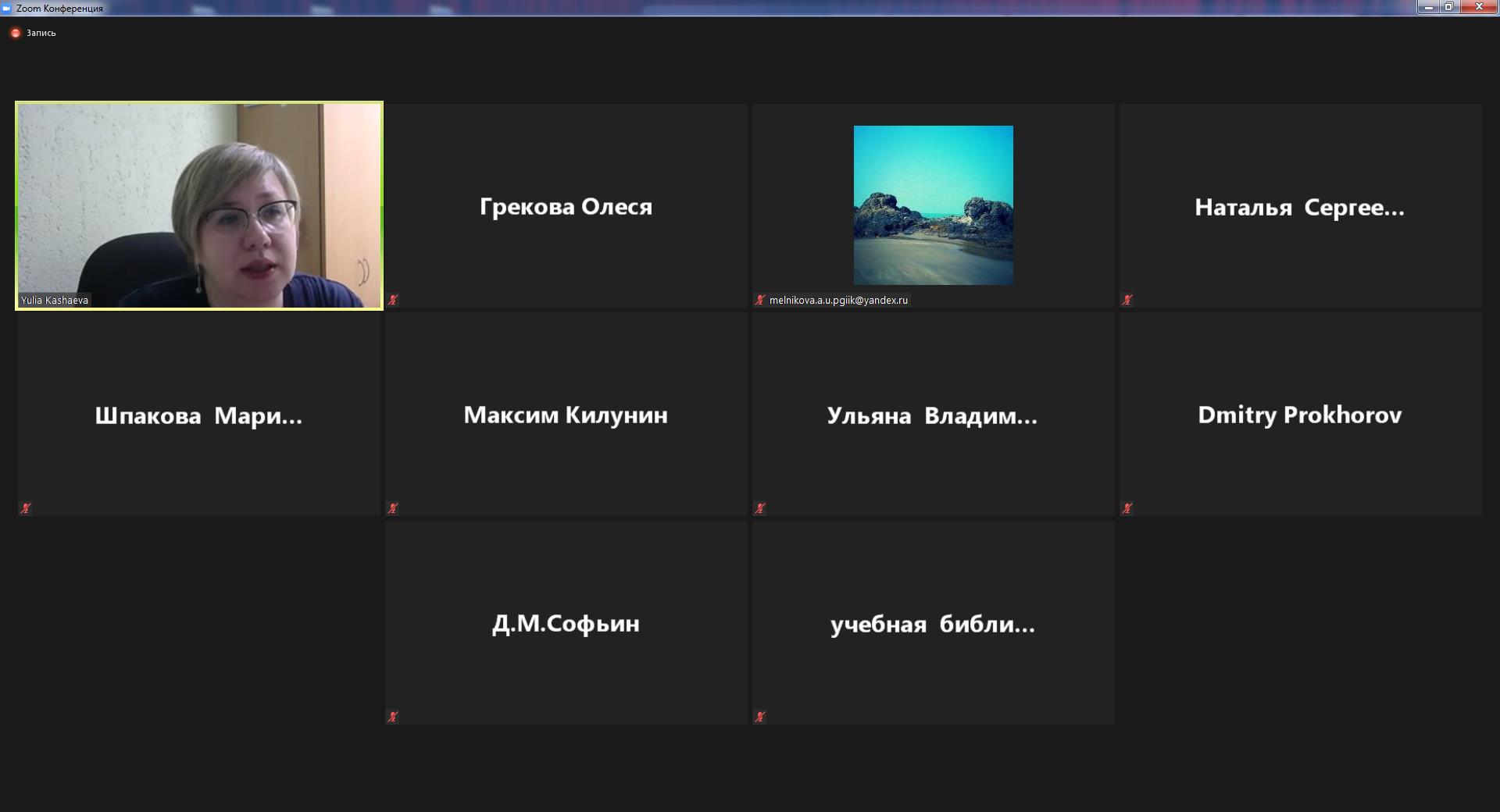Viewport: 1500px width, 812px height.
Task: Click muted mic icon on melnikova tile
Action: (x=760, y=300)
